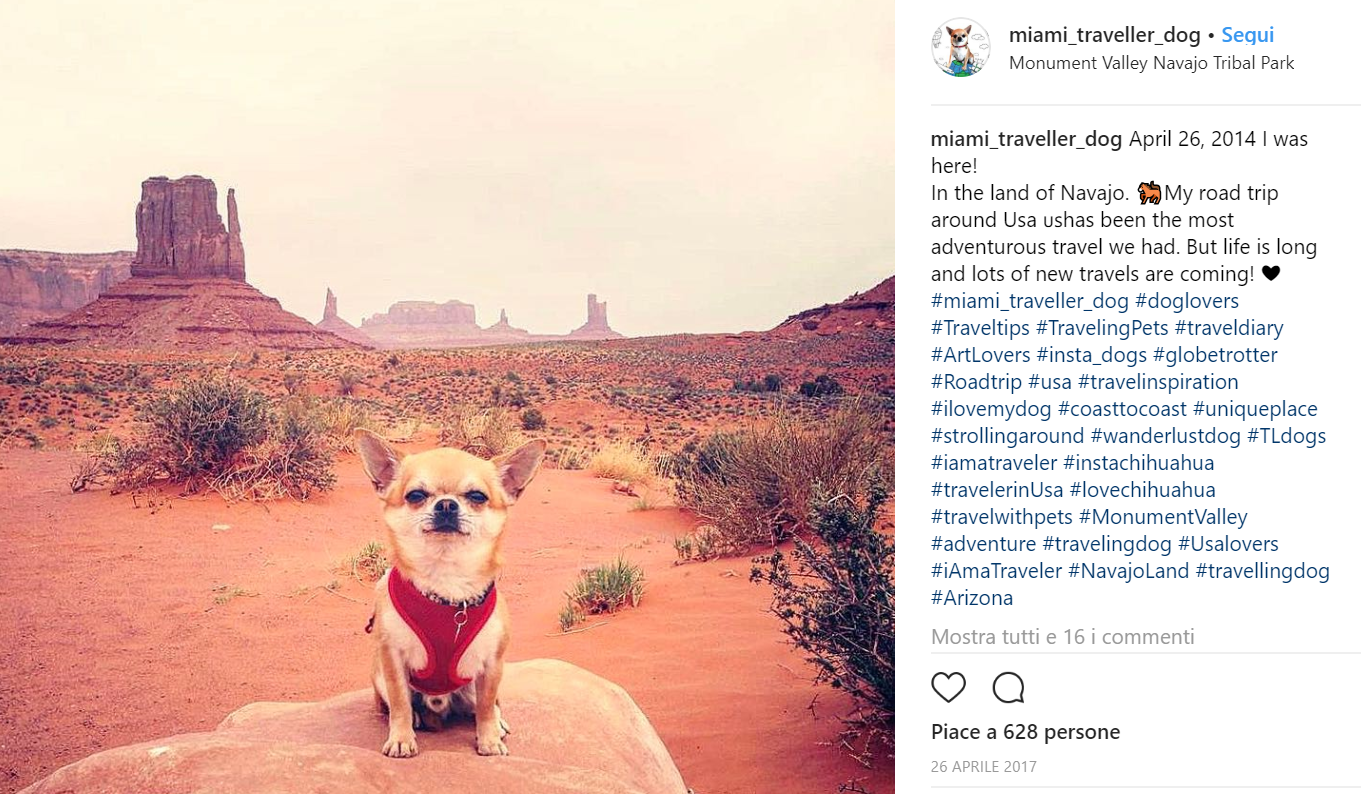Expand all comments with Mostra tutti
This screenshot has height=794, width=1364.
tap(1062, 637)
